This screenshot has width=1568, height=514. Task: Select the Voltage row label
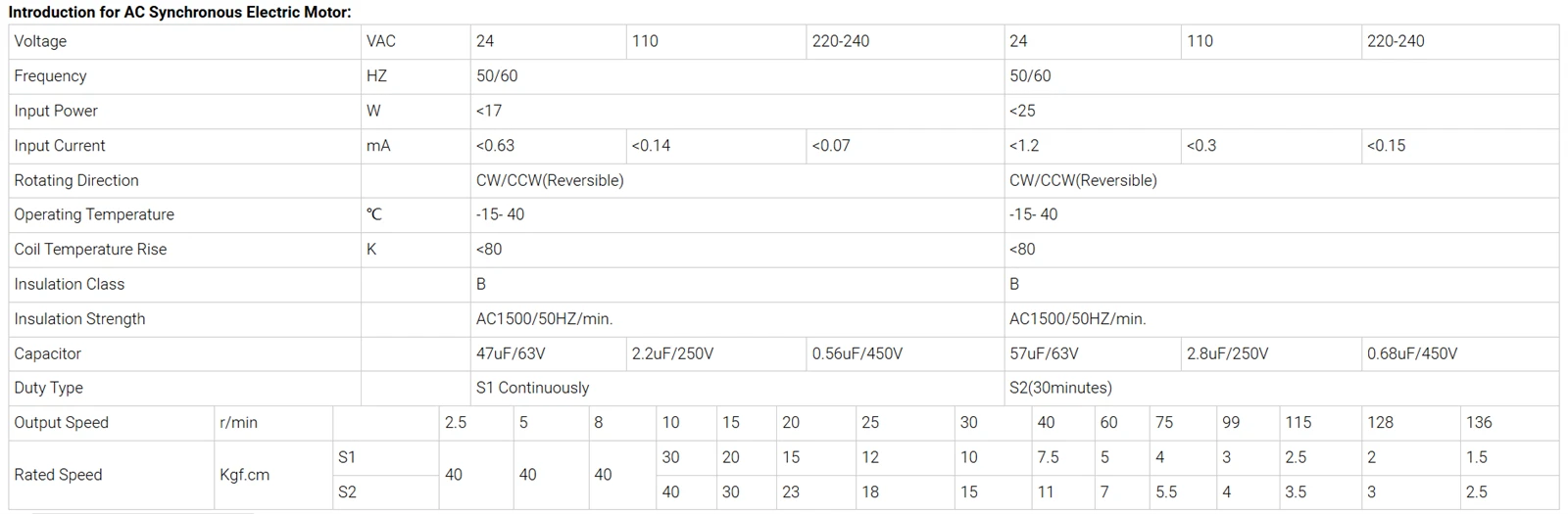[184, 41]
